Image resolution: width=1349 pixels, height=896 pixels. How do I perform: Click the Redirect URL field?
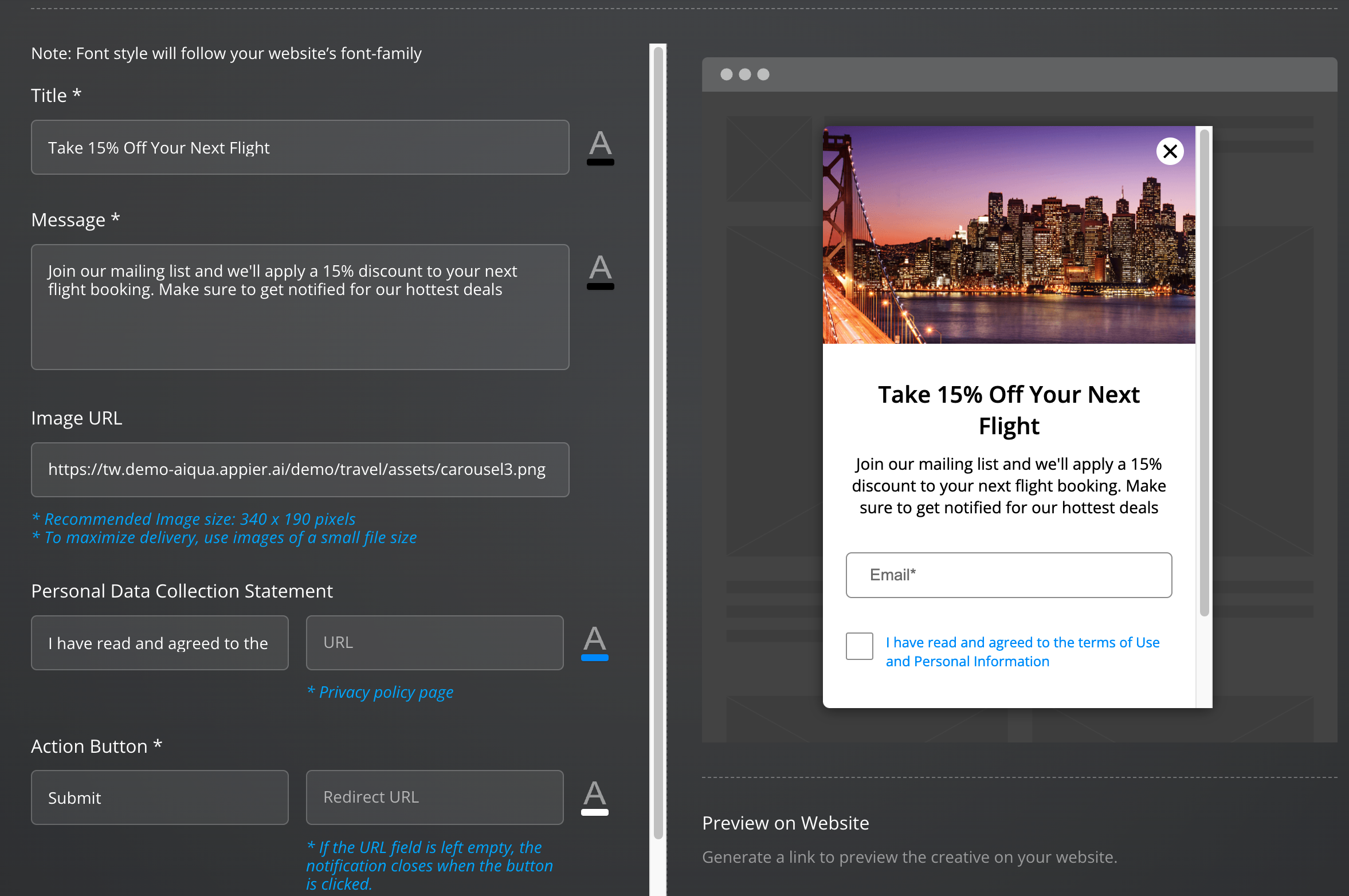(x=434, y=797)
